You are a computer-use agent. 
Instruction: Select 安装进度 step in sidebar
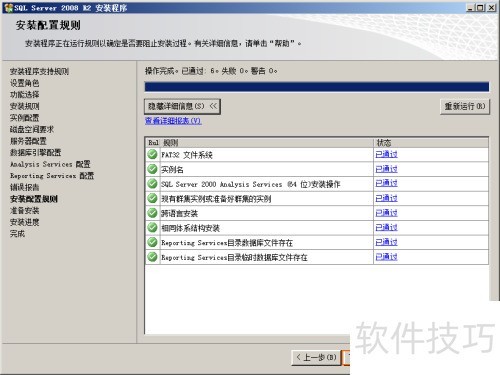click(x=24, y=222)
